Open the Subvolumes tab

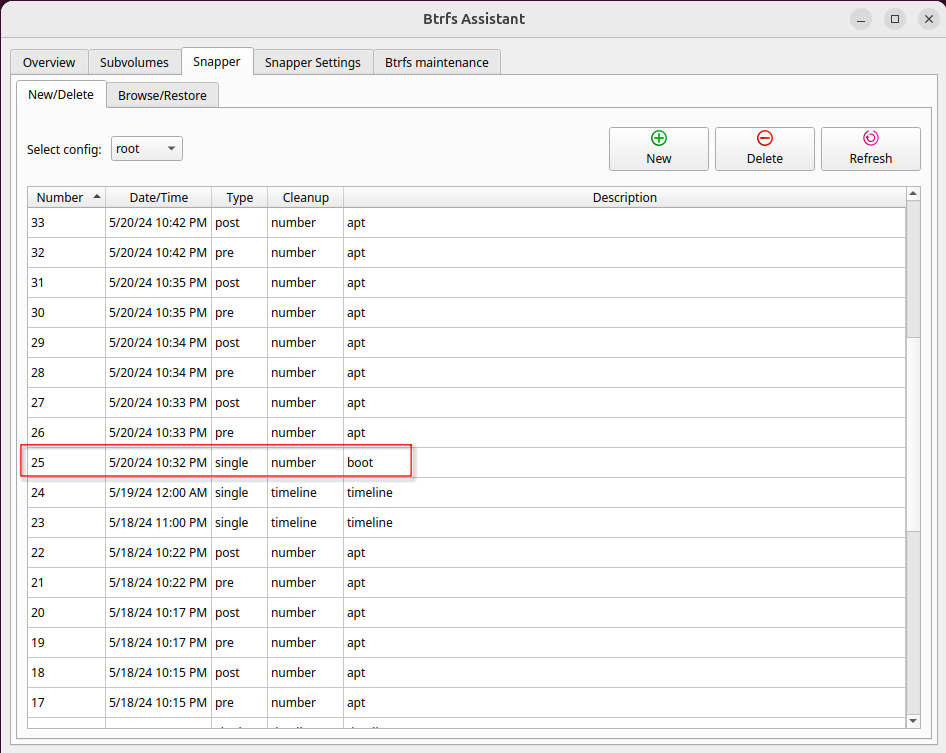[x=134, y=62]
